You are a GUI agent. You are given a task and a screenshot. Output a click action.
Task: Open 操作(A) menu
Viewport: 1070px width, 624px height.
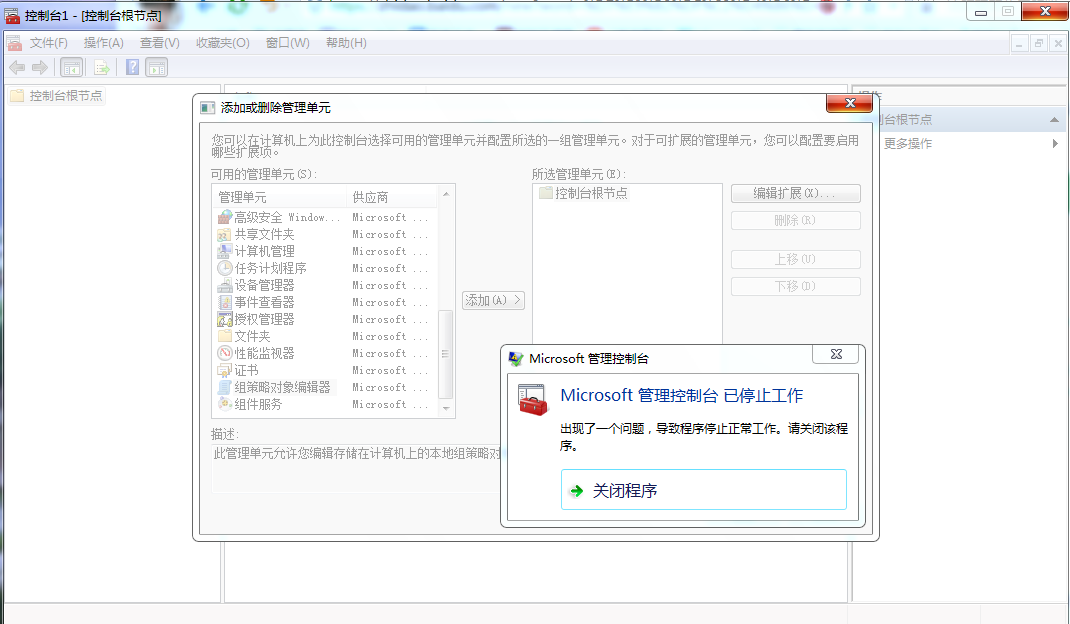pyautogui.click(x=104, y=43)
